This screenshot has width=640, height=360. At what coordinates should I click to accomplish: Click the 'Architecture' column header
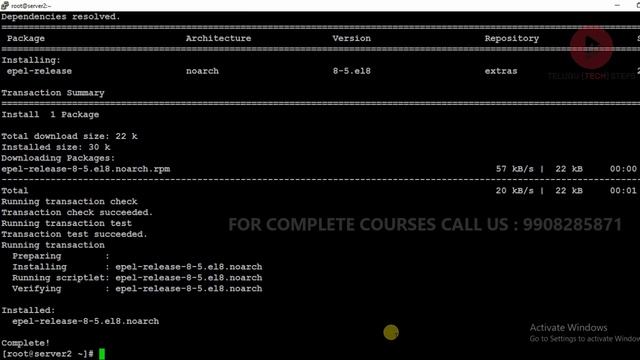pyautogui.click(x=218, y=38)
